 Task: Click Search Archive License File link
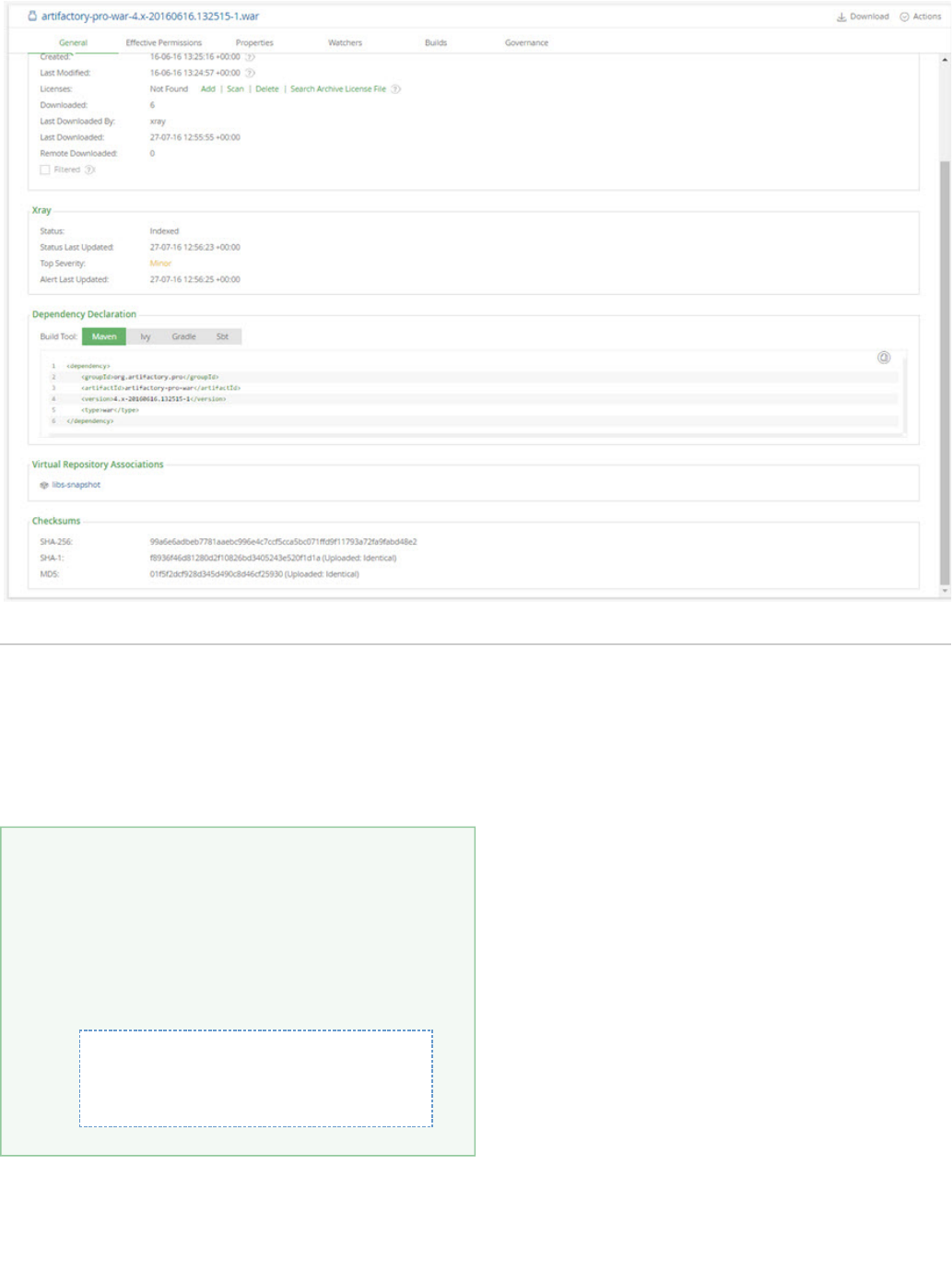click(338, 89)
